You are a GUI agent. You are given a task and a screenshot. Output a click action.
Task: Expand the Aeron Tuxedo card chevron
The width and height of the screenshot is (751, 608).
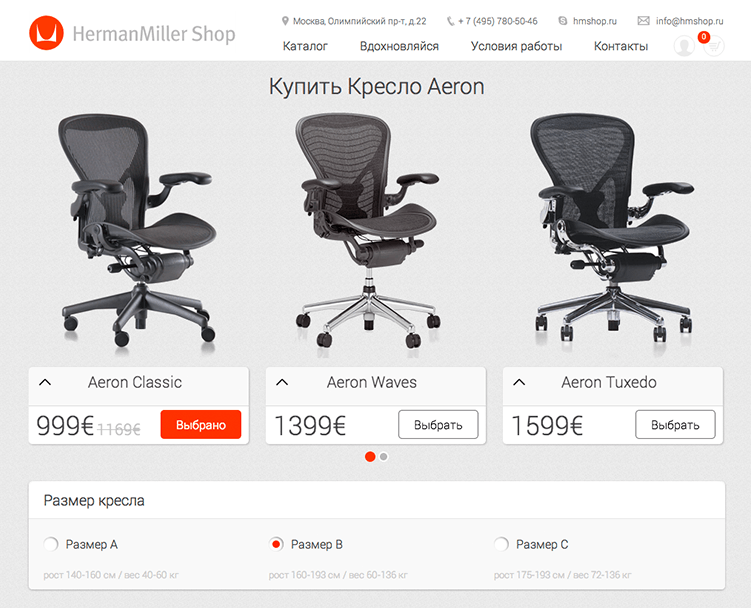(519, 382)
